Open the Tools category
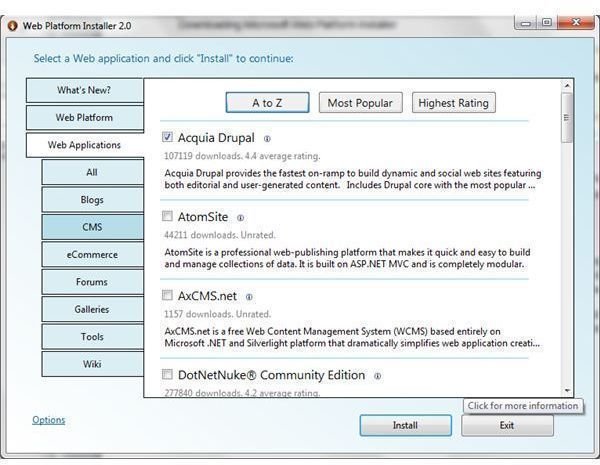This screenshot has height=465, width=600. pyautogui.click(x=92, y=337)
